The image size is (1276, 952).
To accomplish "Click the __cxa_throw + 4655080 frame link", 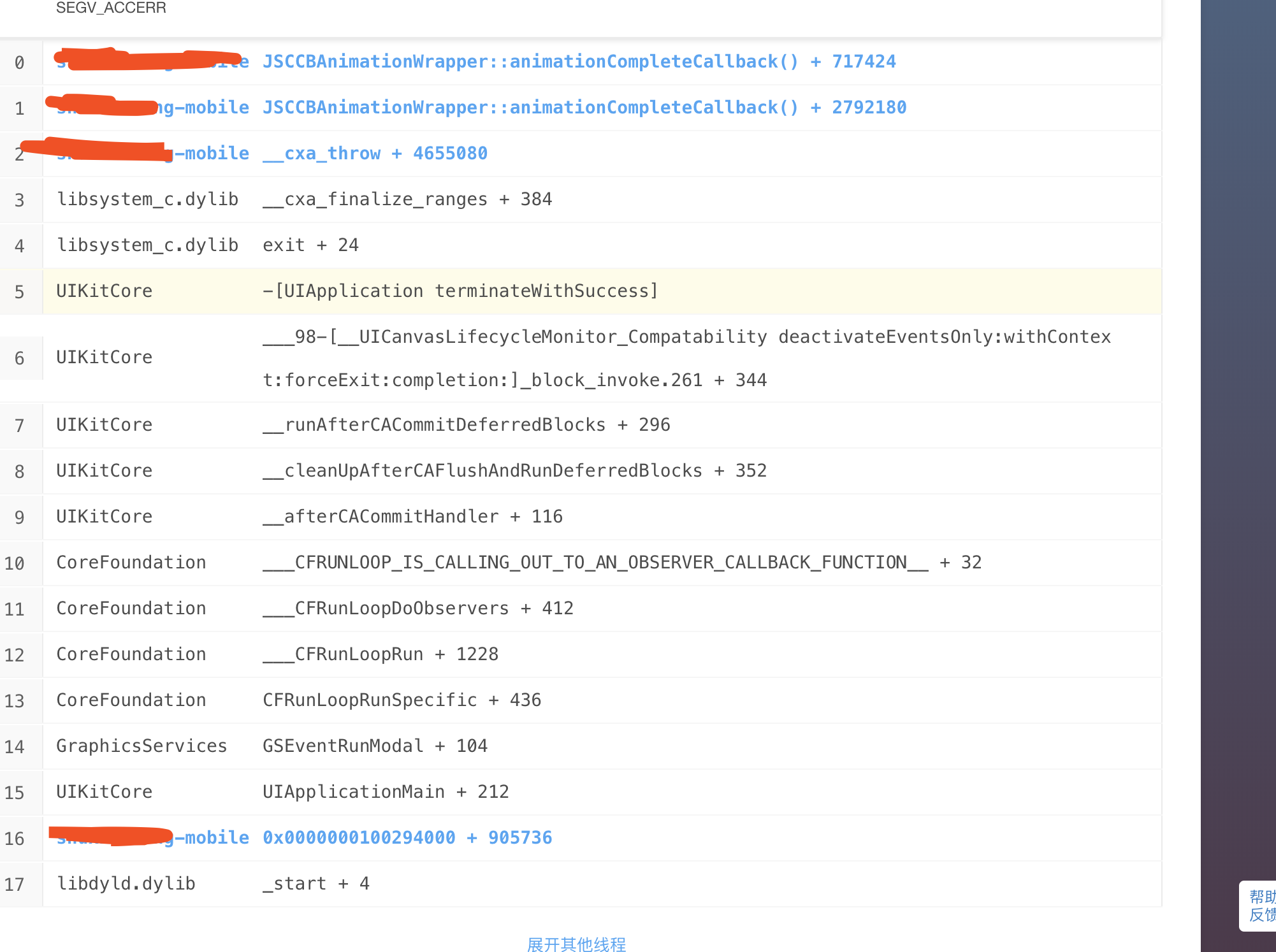I will (375, 154).
